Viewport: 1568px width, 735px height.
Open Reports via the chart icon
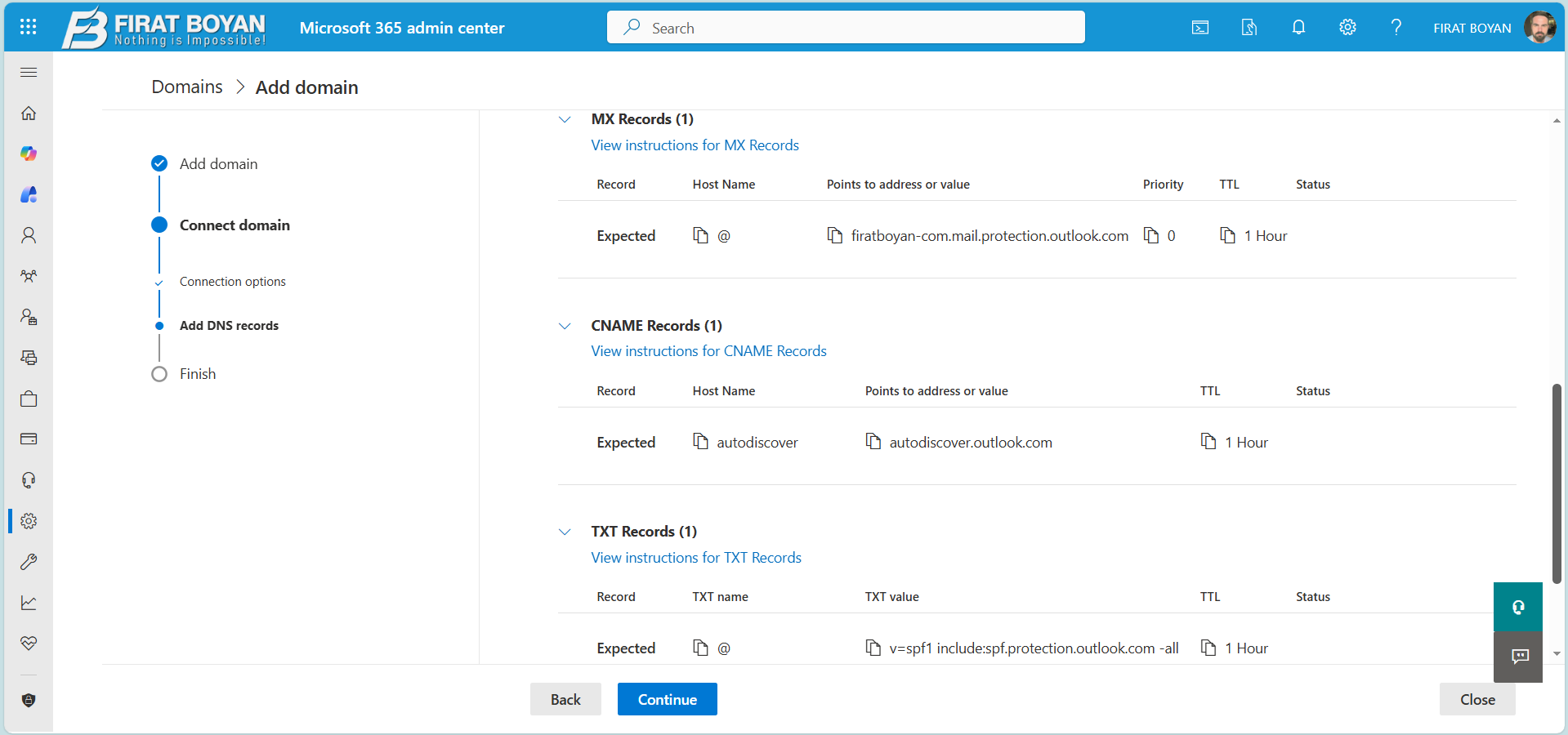coord(28,603)
